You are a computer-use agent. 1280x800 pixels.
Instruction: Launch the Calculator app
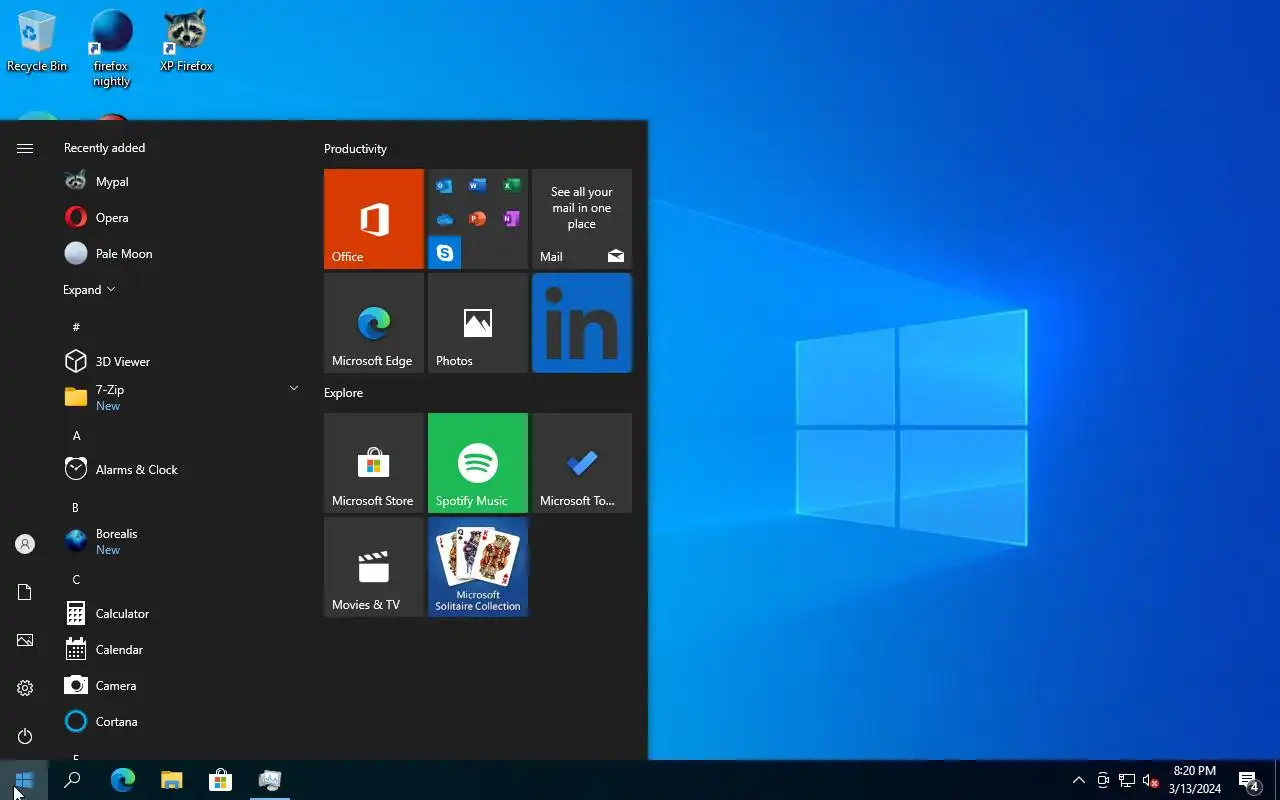click(x=182, y=614)
